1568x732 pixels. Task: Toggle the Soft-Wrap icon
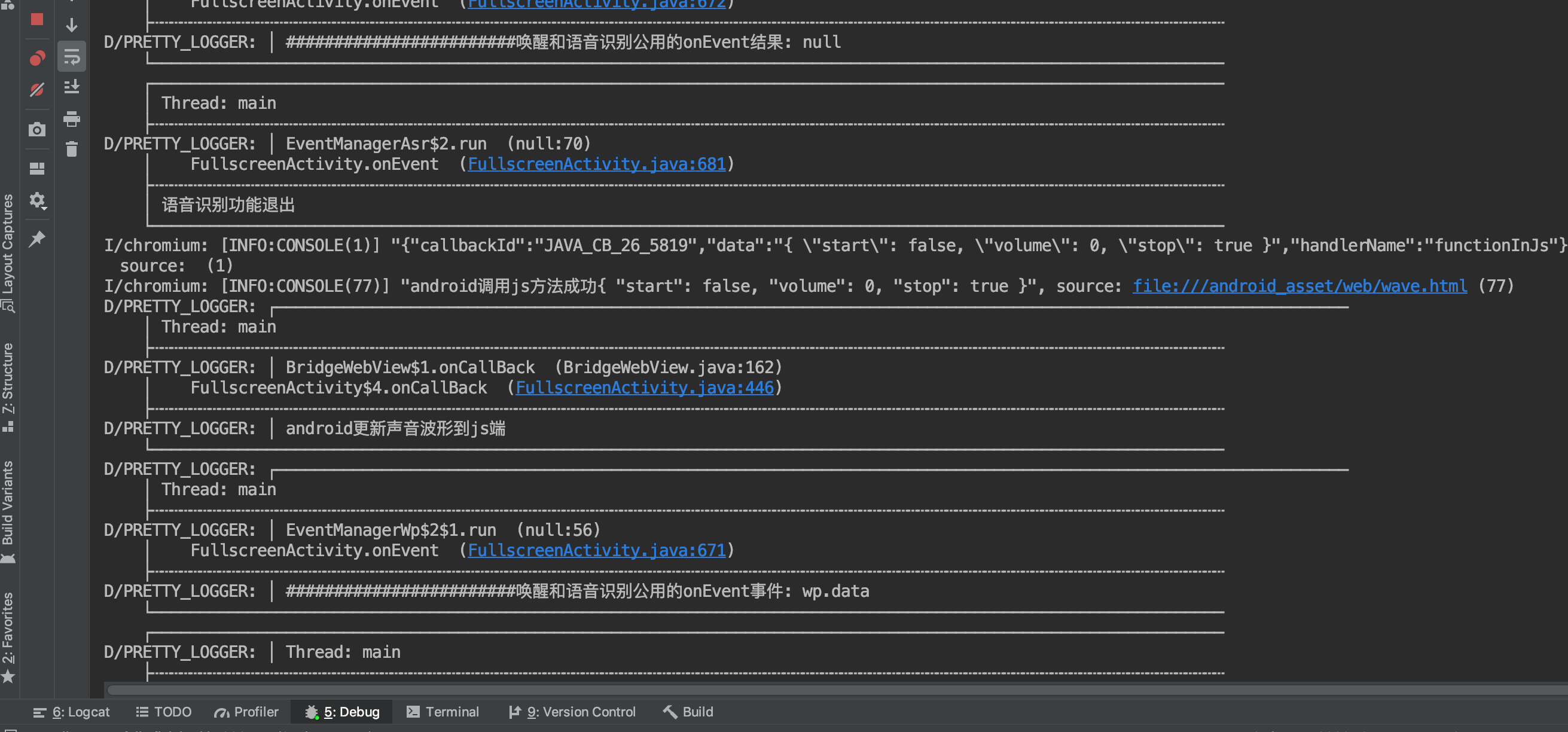pos(72,57)
